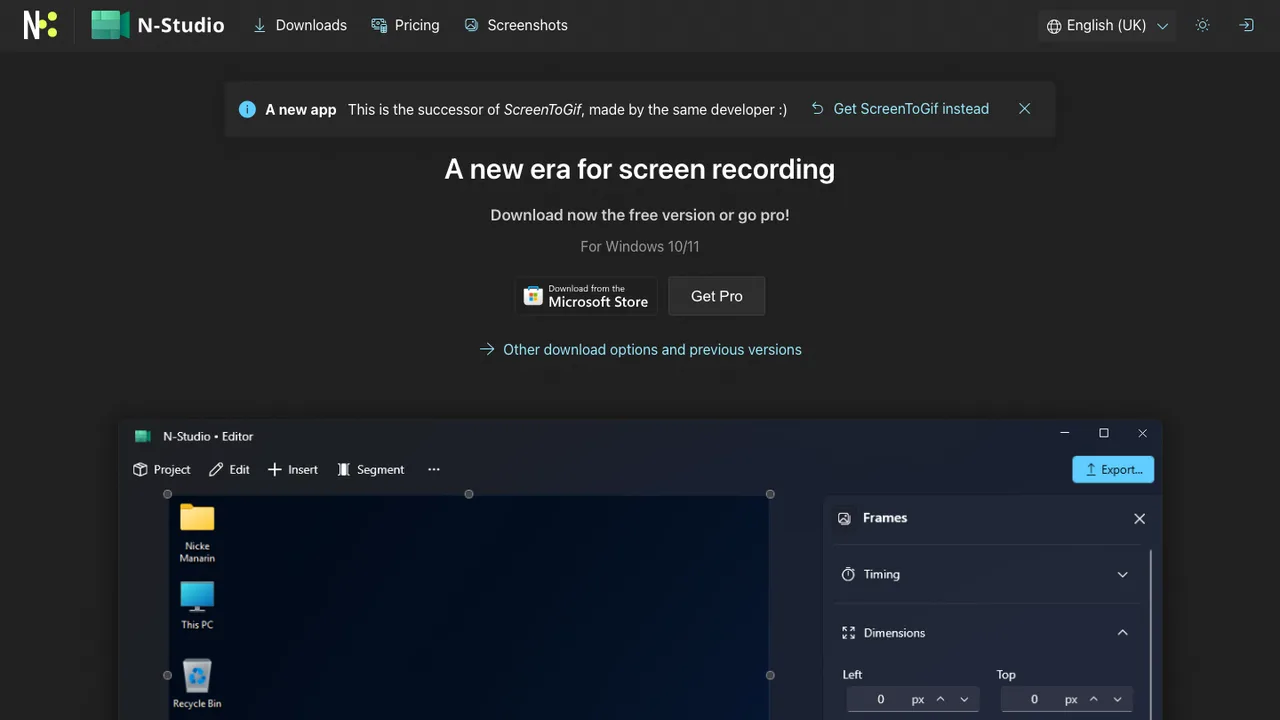
Task: Increase the Top value with up arrow
Action: [x=1094, y=699]
